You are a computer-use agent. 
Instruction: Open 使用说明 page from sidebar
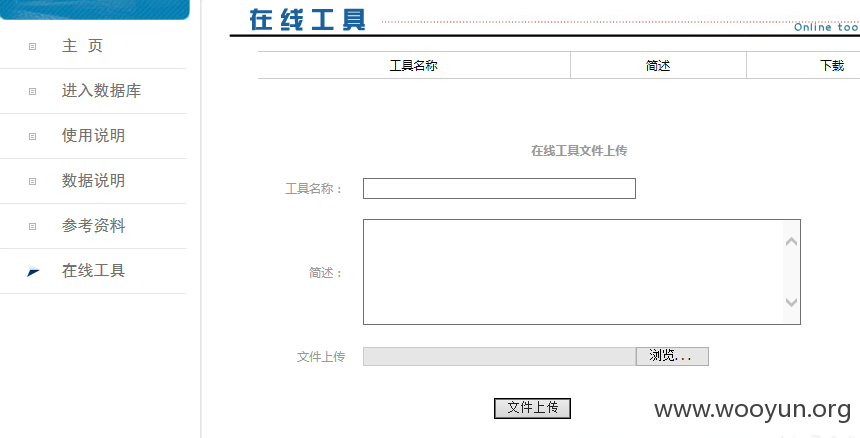tap(93, 136)
